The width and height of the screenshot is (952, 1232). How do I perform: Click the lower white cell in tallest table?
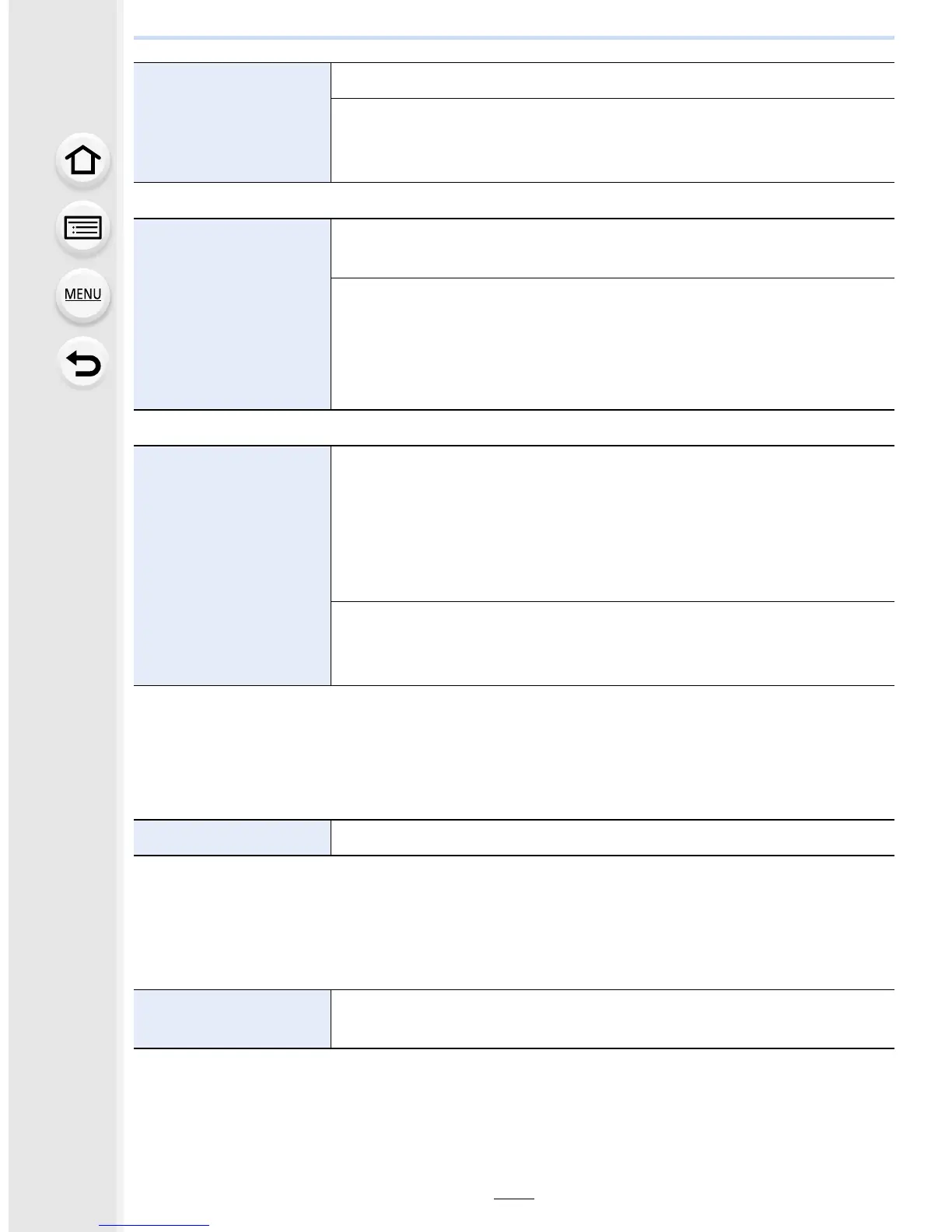pos(612,643)
